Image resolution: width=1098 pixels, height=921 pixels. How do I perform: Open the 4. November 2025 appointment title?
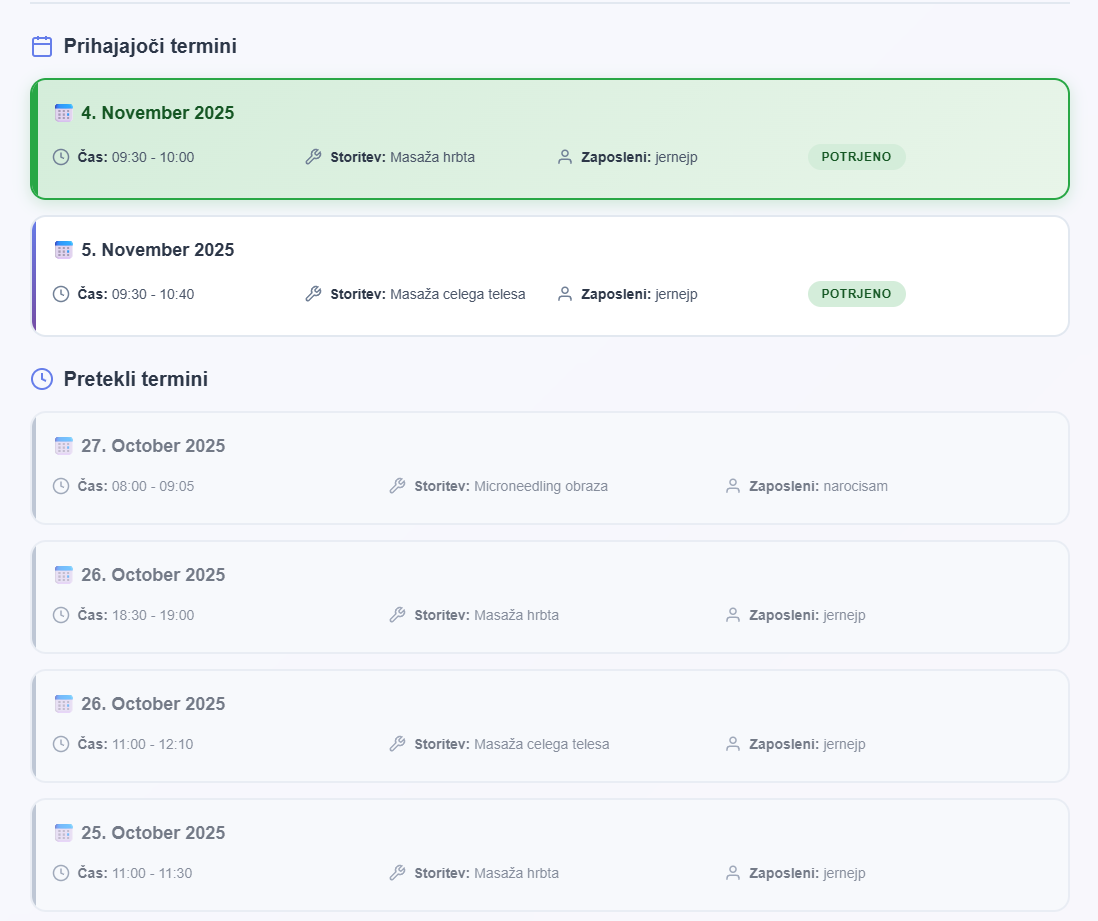(x=158, y=113)
